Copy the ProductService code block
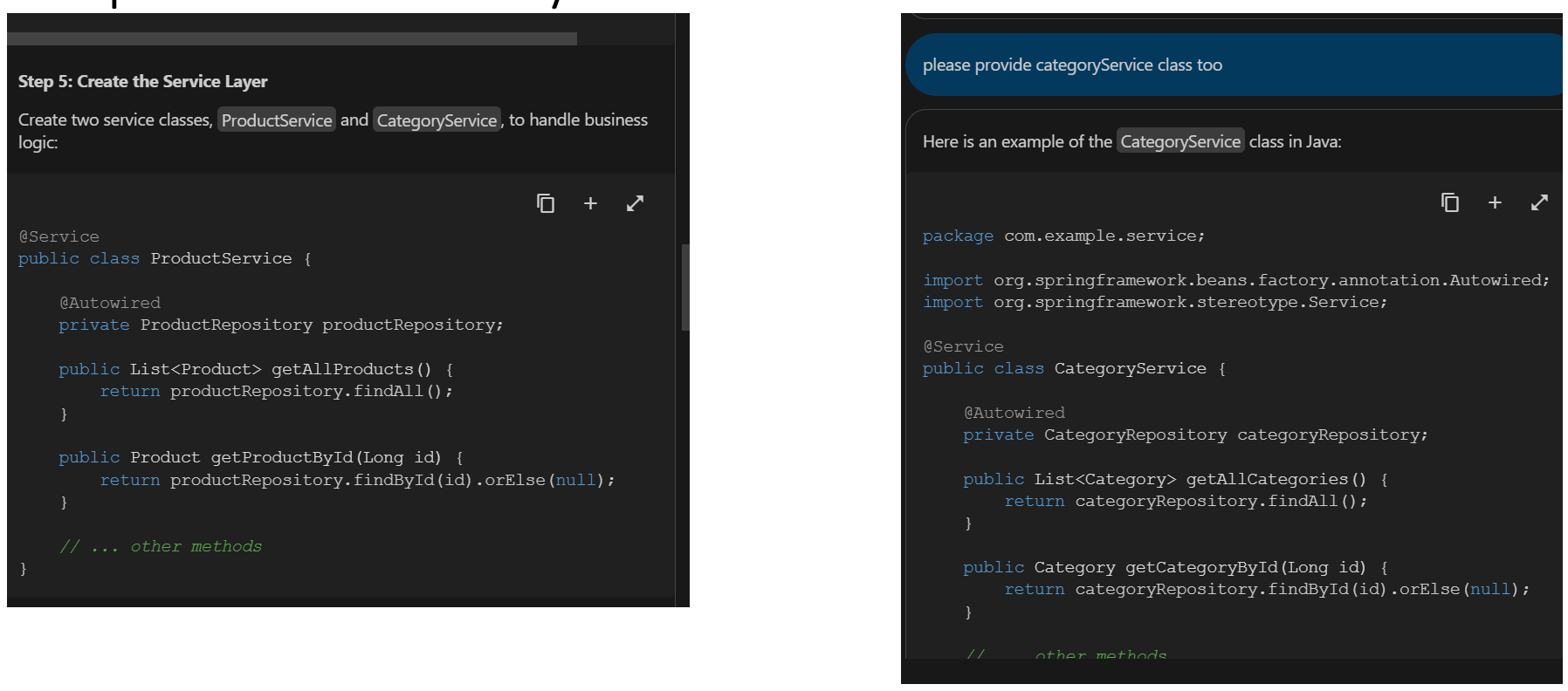The width and height of the screenshot is (1568, 691). [546, 203]
